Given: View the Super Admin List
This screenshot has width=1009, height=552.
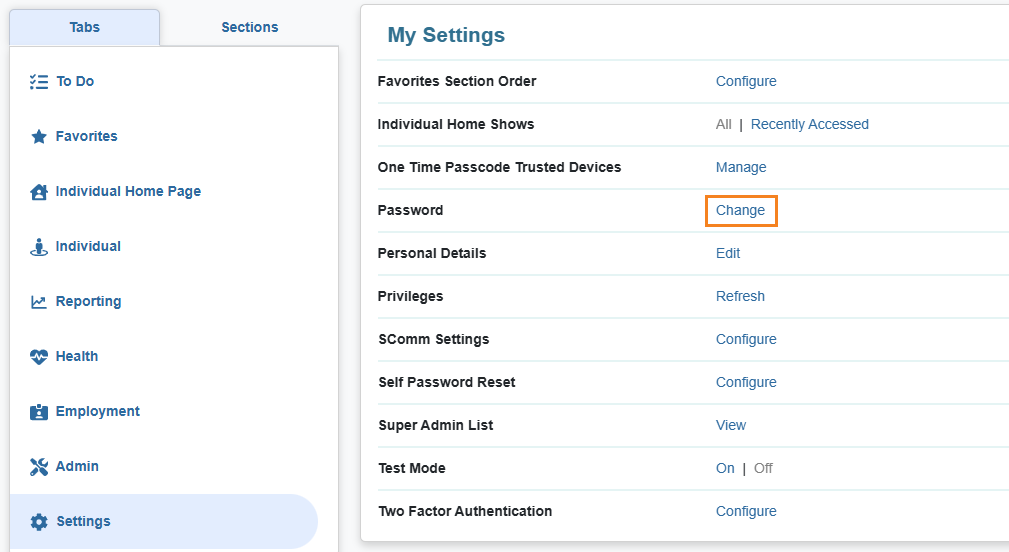Looking at the screenshot, I should click(x=731, y=425).
